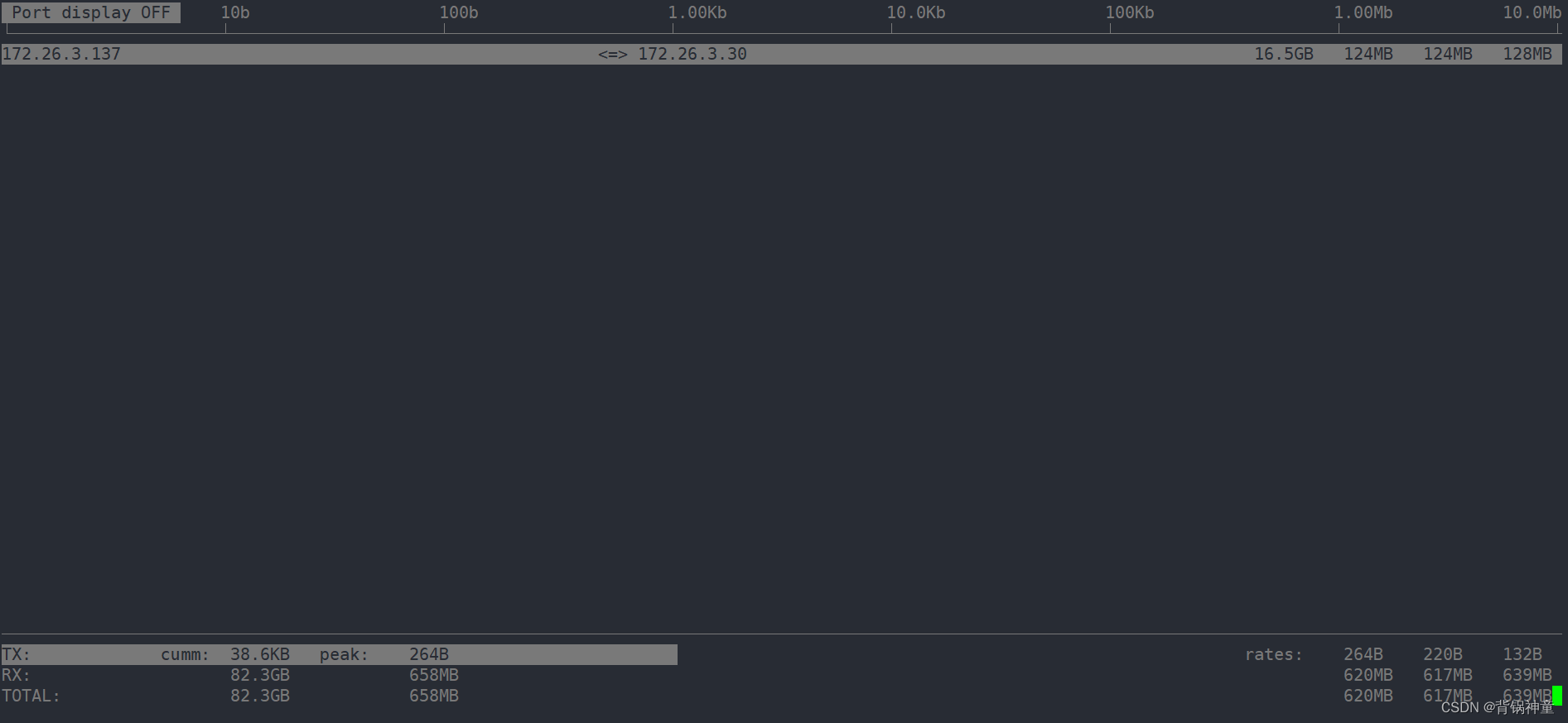Image resolution: width=1568 pixels, height=723 pixels.
Task: Click the <=> direction indicator
Action: tap(613, 54)
